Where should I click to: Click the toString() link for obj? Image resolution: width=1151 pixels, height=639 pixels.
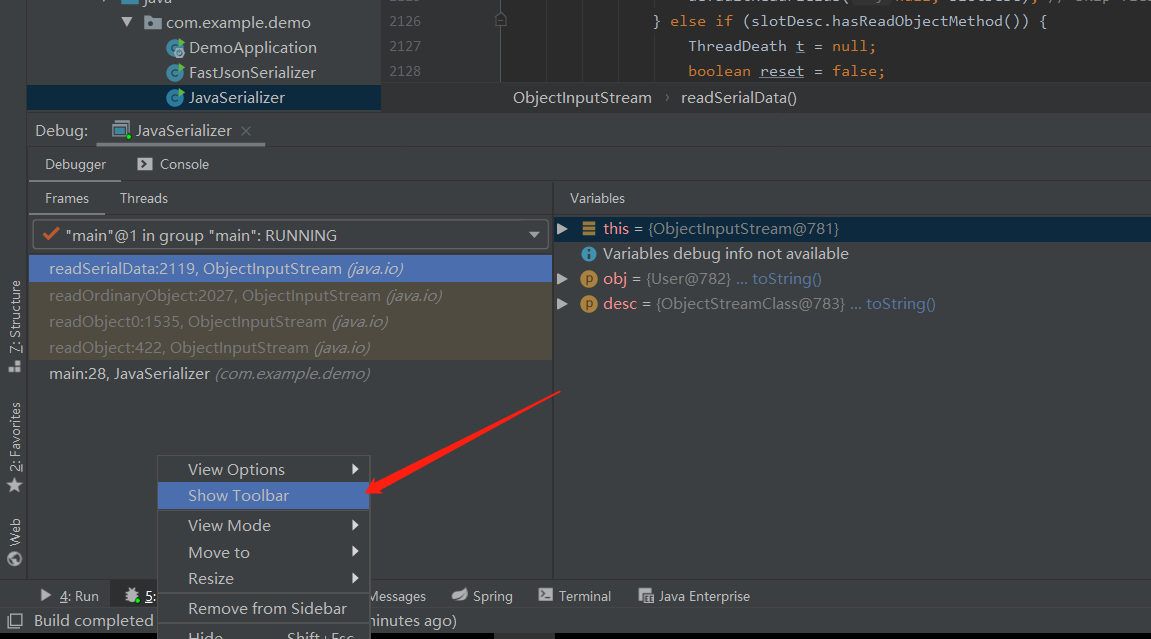click(786, 279)
